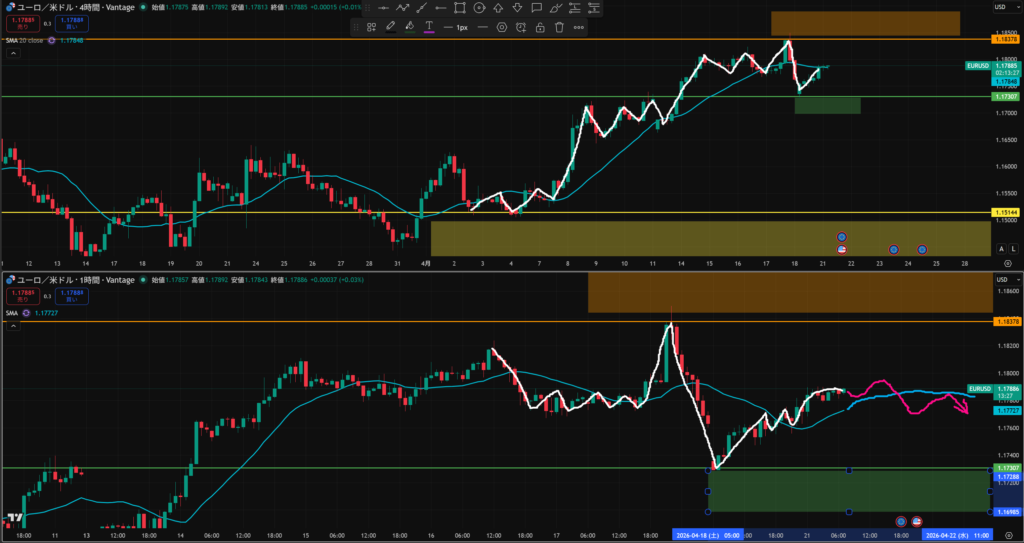Toggle the lock on selected drawing
The height and width of the screenshot is (543, 1024).
tap(540, 27)
